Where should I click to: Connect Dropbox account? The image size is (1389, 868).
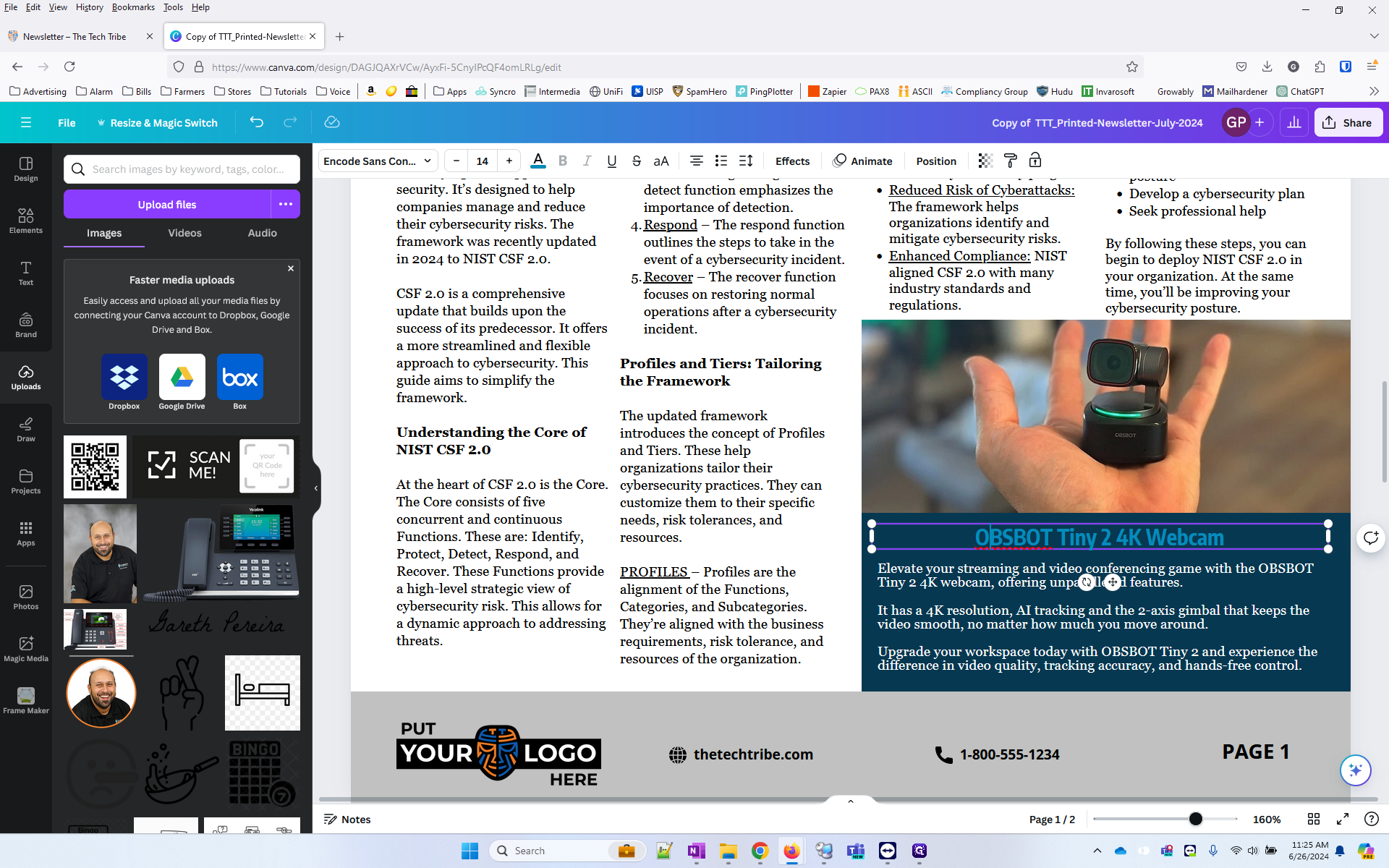(x=124, y=382)
